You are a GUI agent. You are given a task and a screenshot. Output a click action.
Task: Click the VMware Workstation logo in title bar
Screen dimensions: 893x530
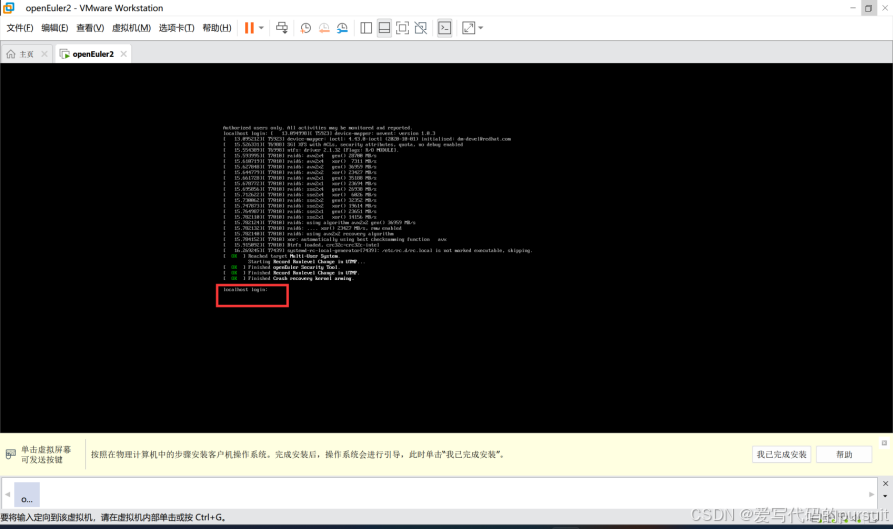pos(9,8)
